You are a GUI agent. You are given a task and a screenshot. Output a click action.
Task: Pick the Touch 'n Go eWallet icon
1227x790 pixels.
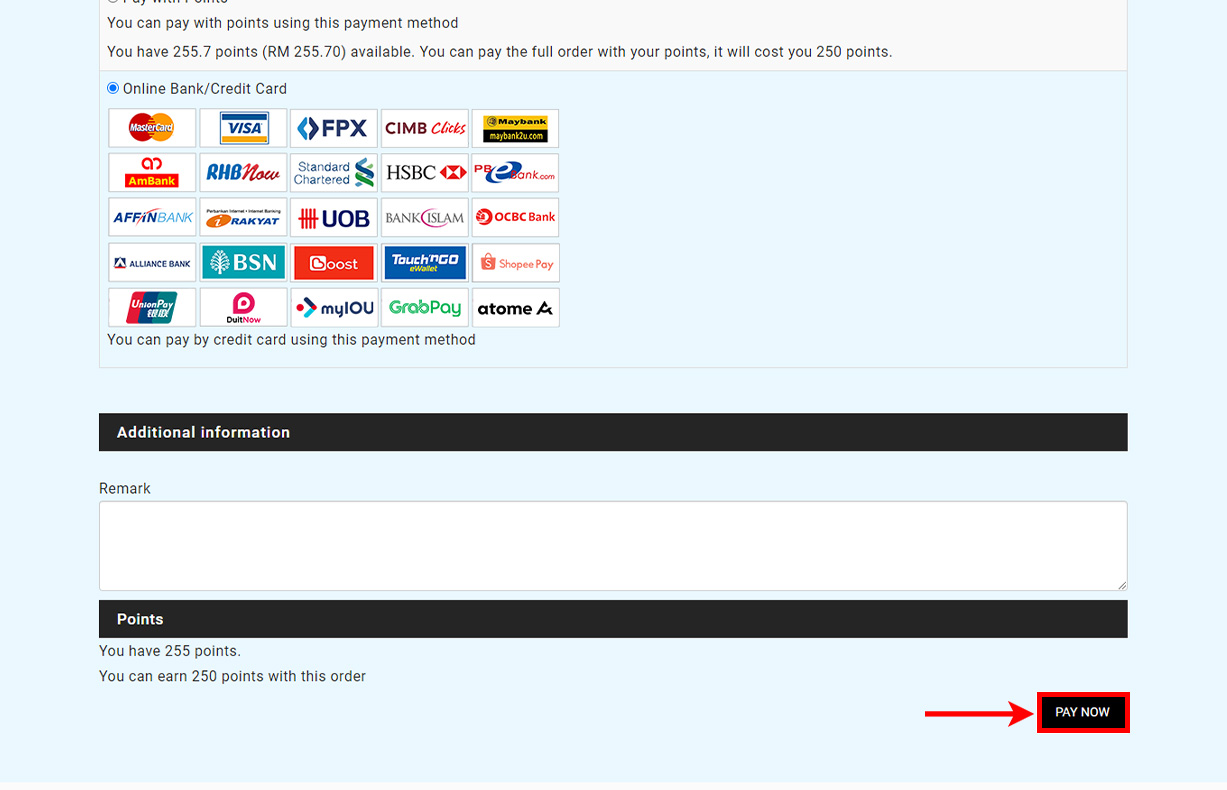click(425, 263)
